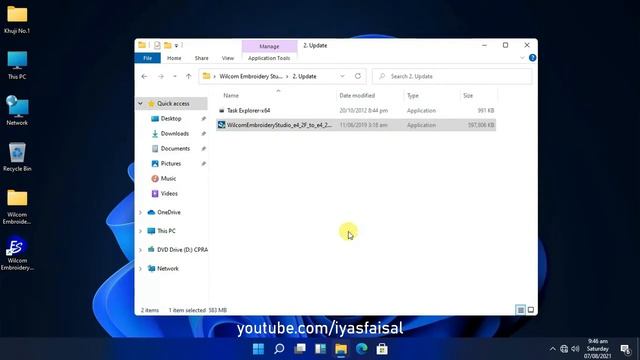Switch to Details view layout icon
This screenshot has height=360, width=640.
[521, 310]
